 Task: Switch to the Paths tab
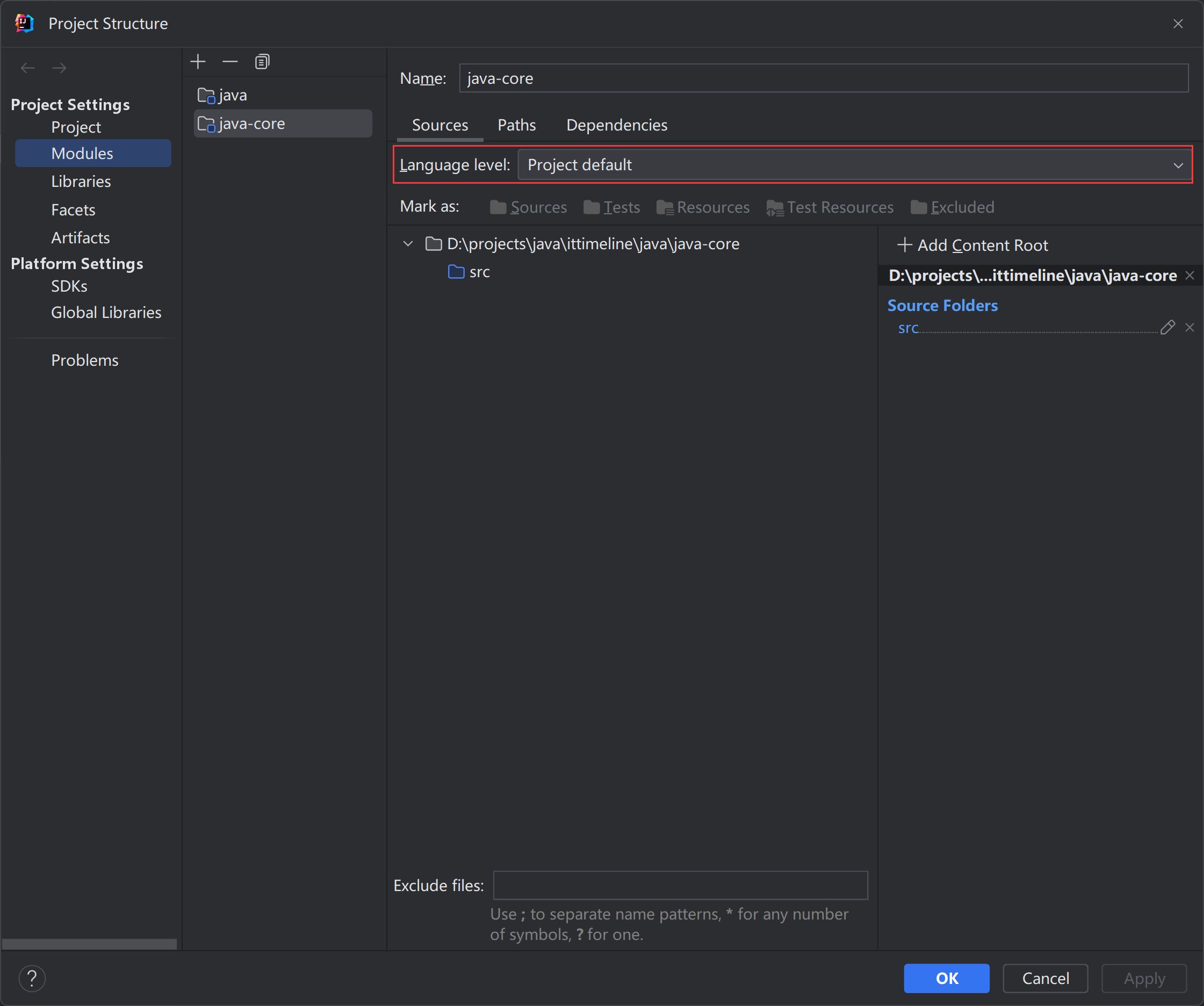click(516, 125)
